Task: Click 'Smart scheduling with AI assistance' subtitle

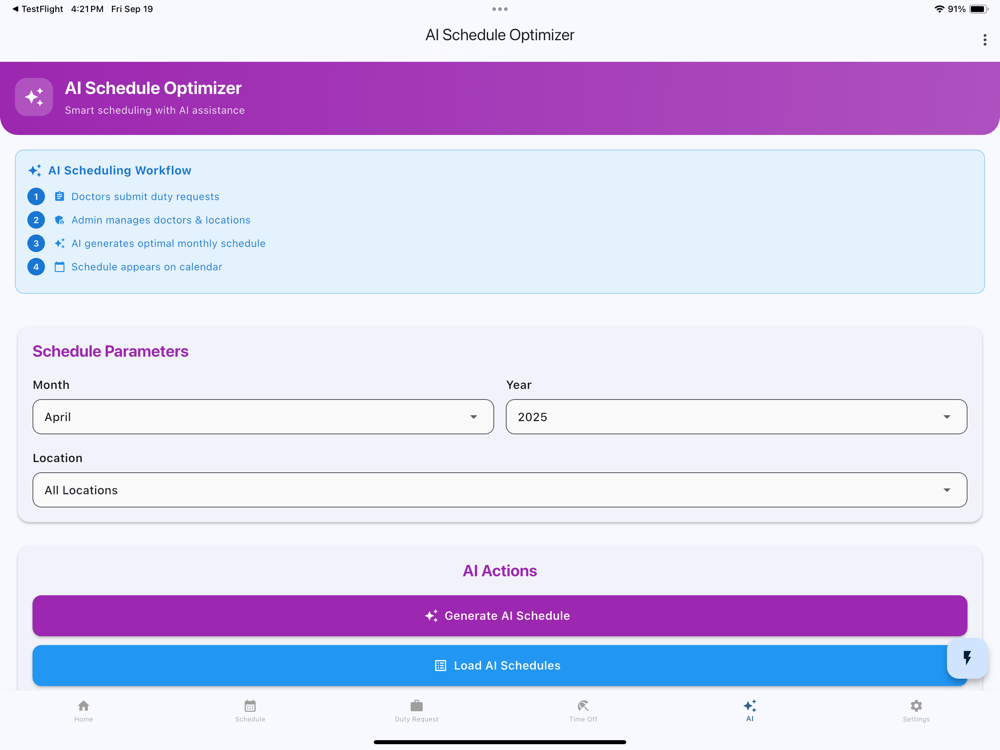Action: pos(154,110)
